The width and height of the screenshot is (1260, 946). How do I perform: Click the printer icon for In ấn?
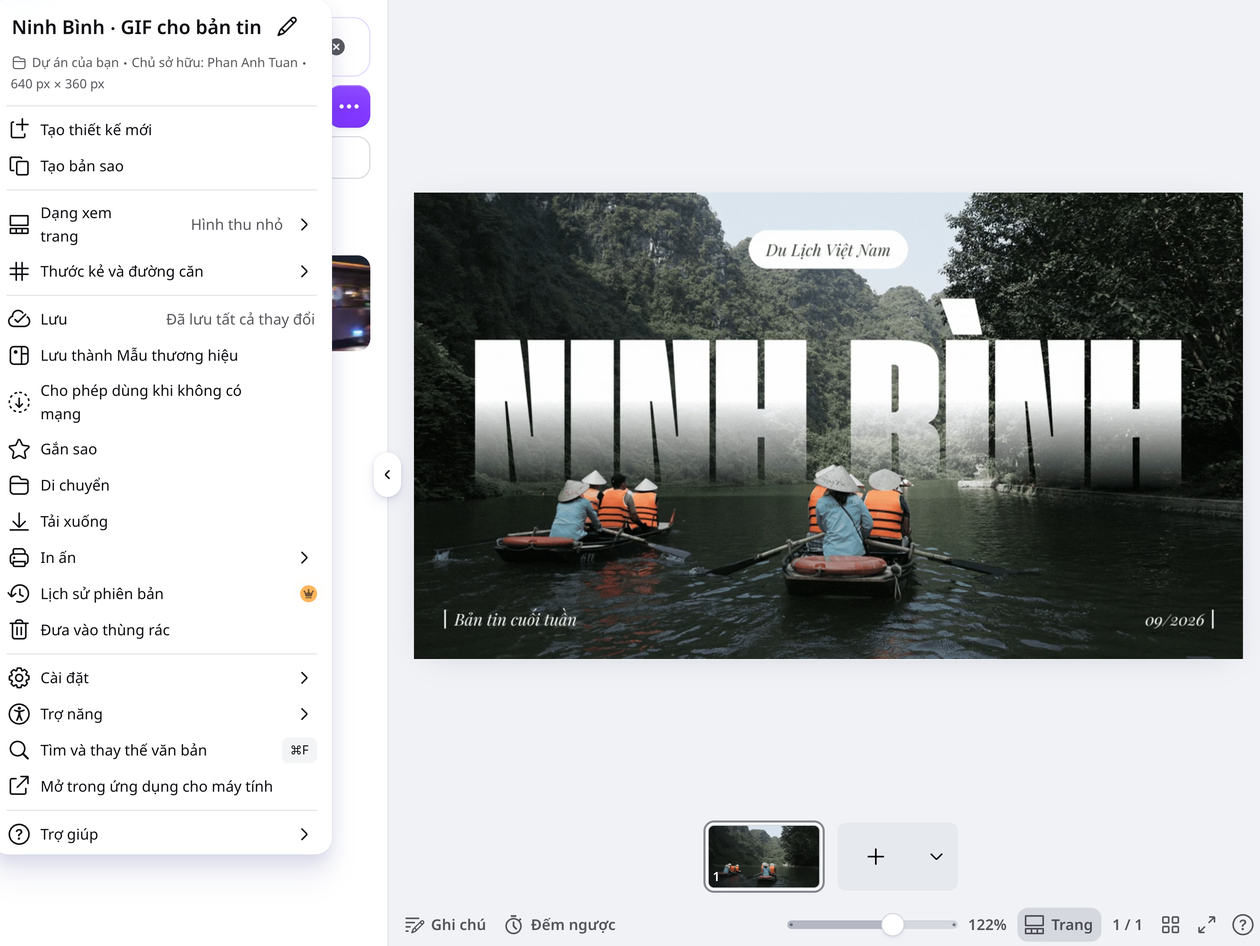click(x=19, y=557)
